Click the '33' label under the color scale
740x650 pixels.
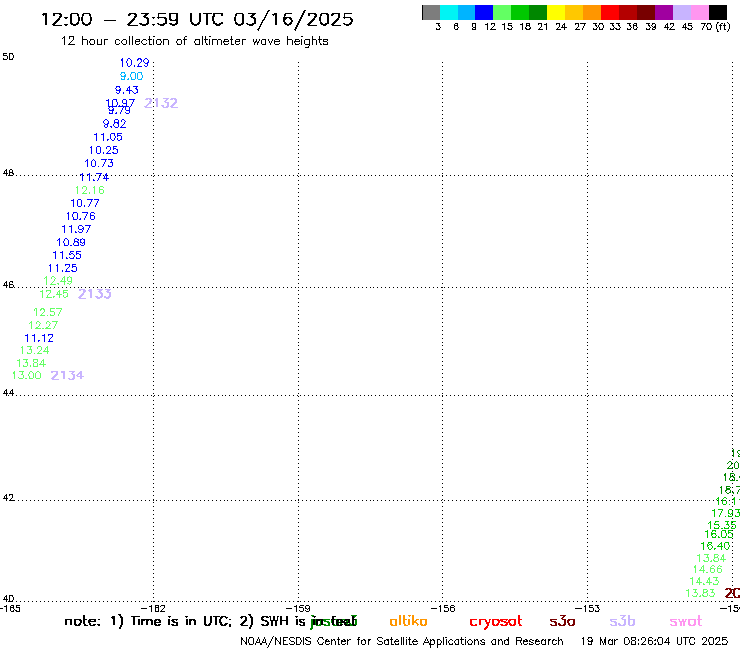[x=615, y=27]
